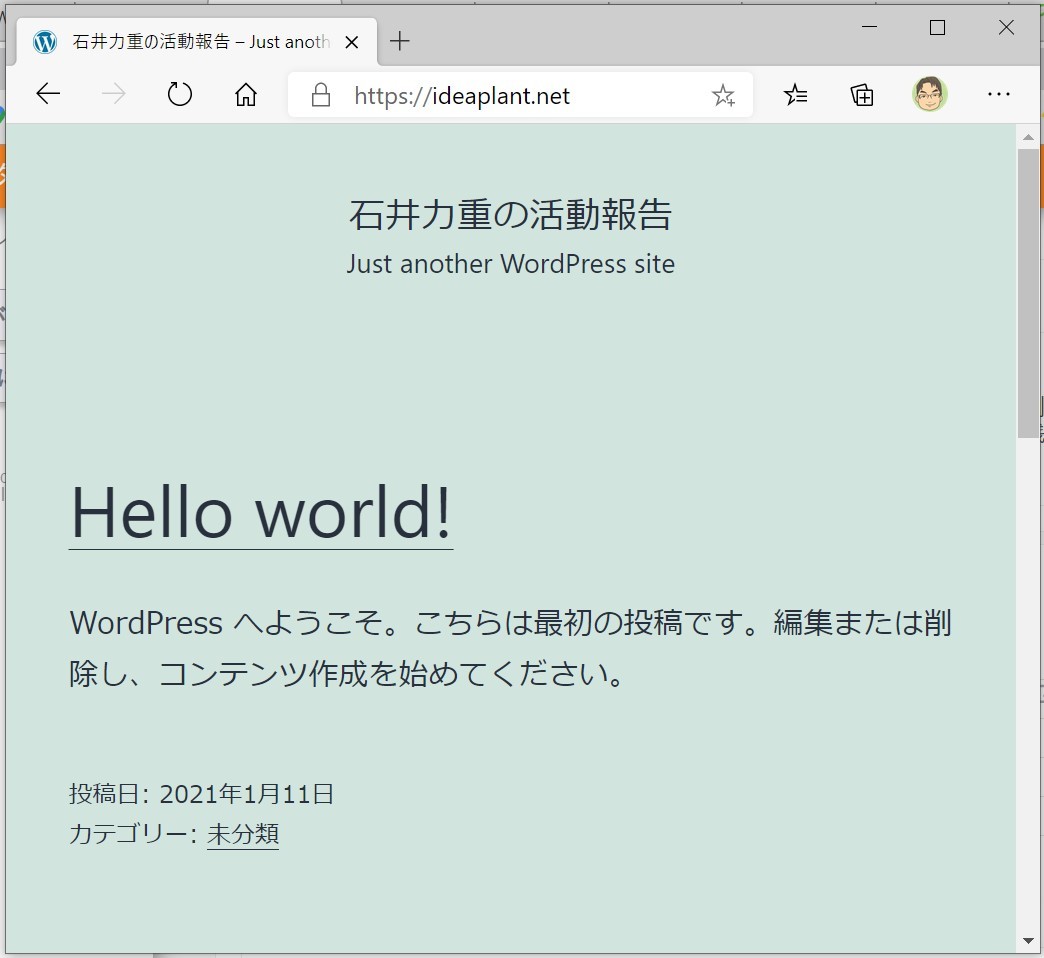Add this page to favorites star icon
Screen dimensions: 1044x958
coord(722,96)
